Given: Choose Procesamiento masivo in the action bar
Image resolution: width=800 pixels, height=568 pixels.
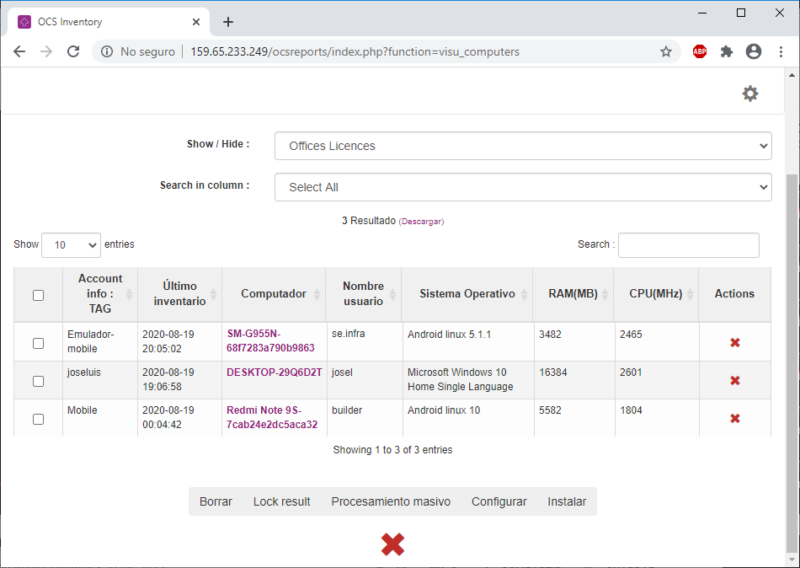Looking at the screenshot, I should [x=391, y=502].
